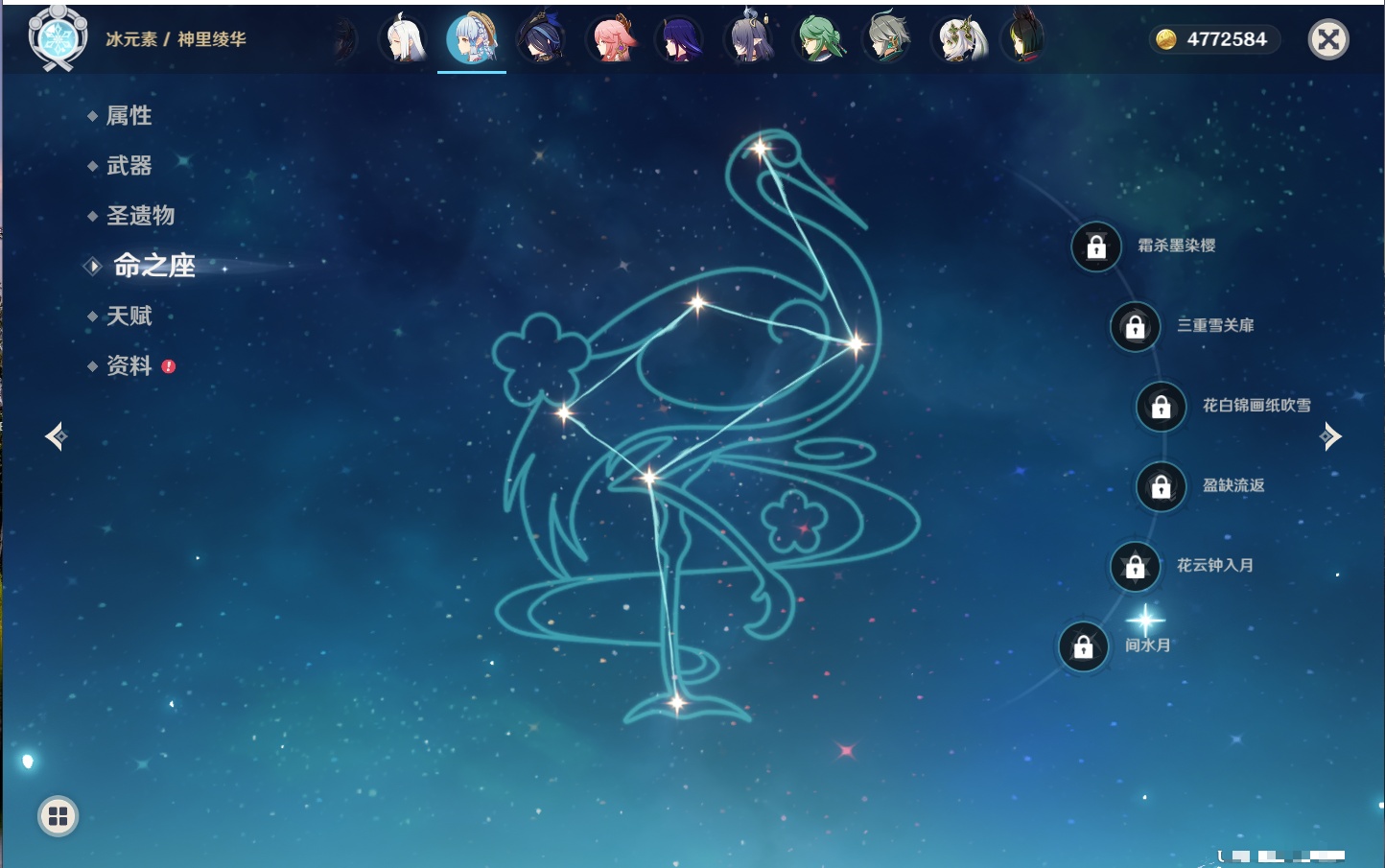Select the pink-haired Yae Miko portrait
This screenshot has height=868, width=1385.
point(611,40)
